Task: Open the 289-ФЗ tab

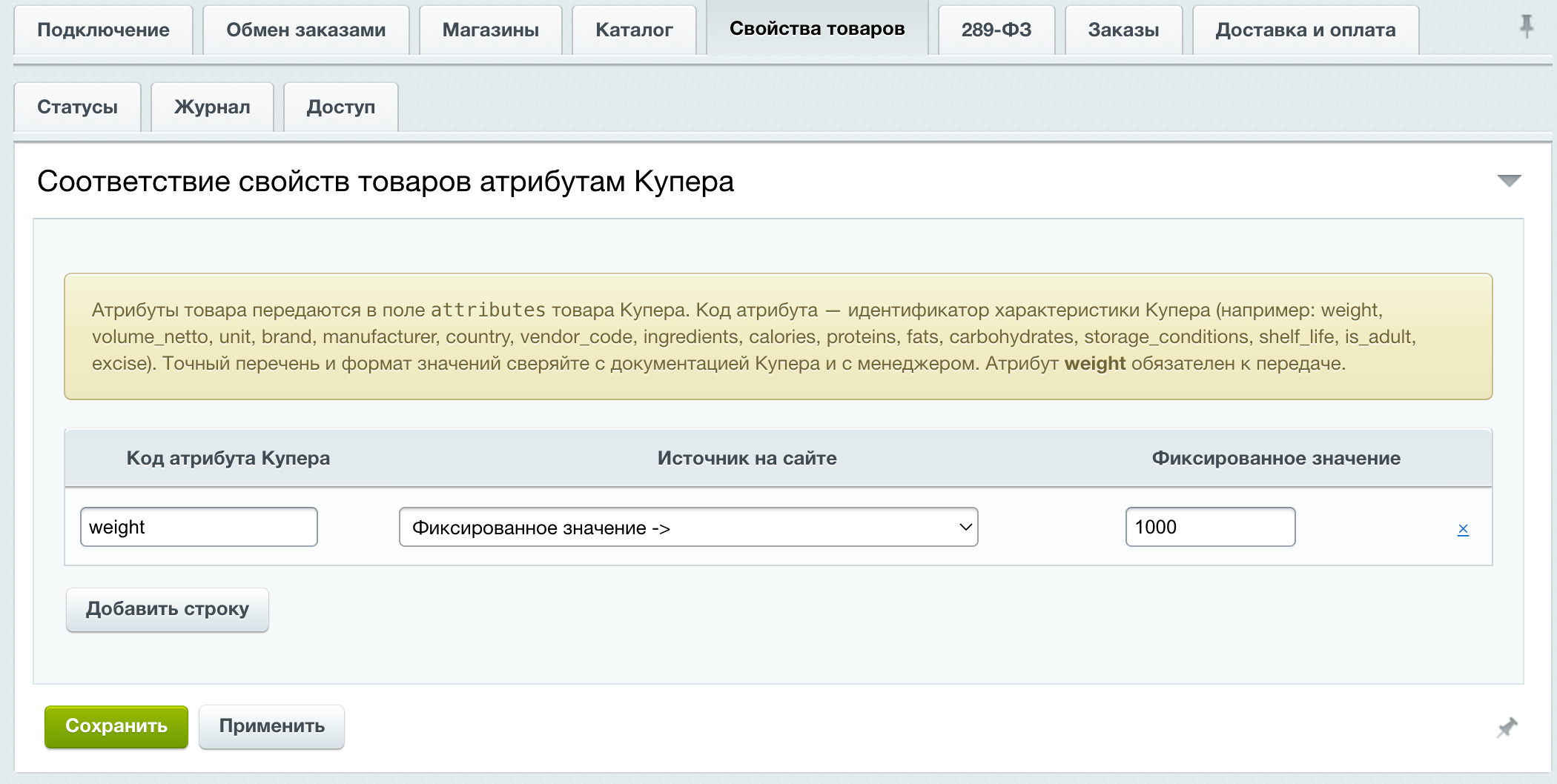Action: pos(996,30)
